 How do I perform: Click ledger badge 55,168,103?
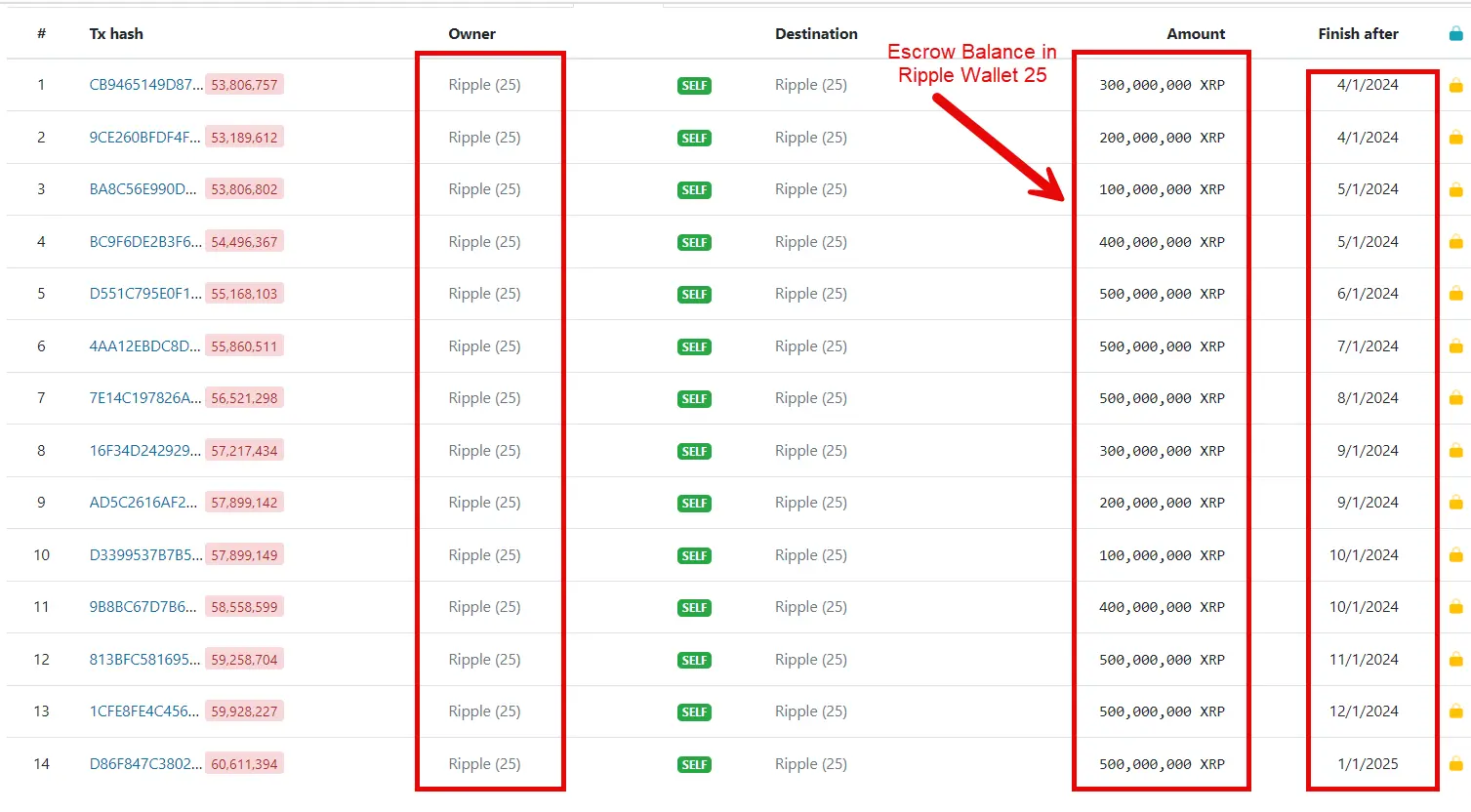[x=244, y=294]
